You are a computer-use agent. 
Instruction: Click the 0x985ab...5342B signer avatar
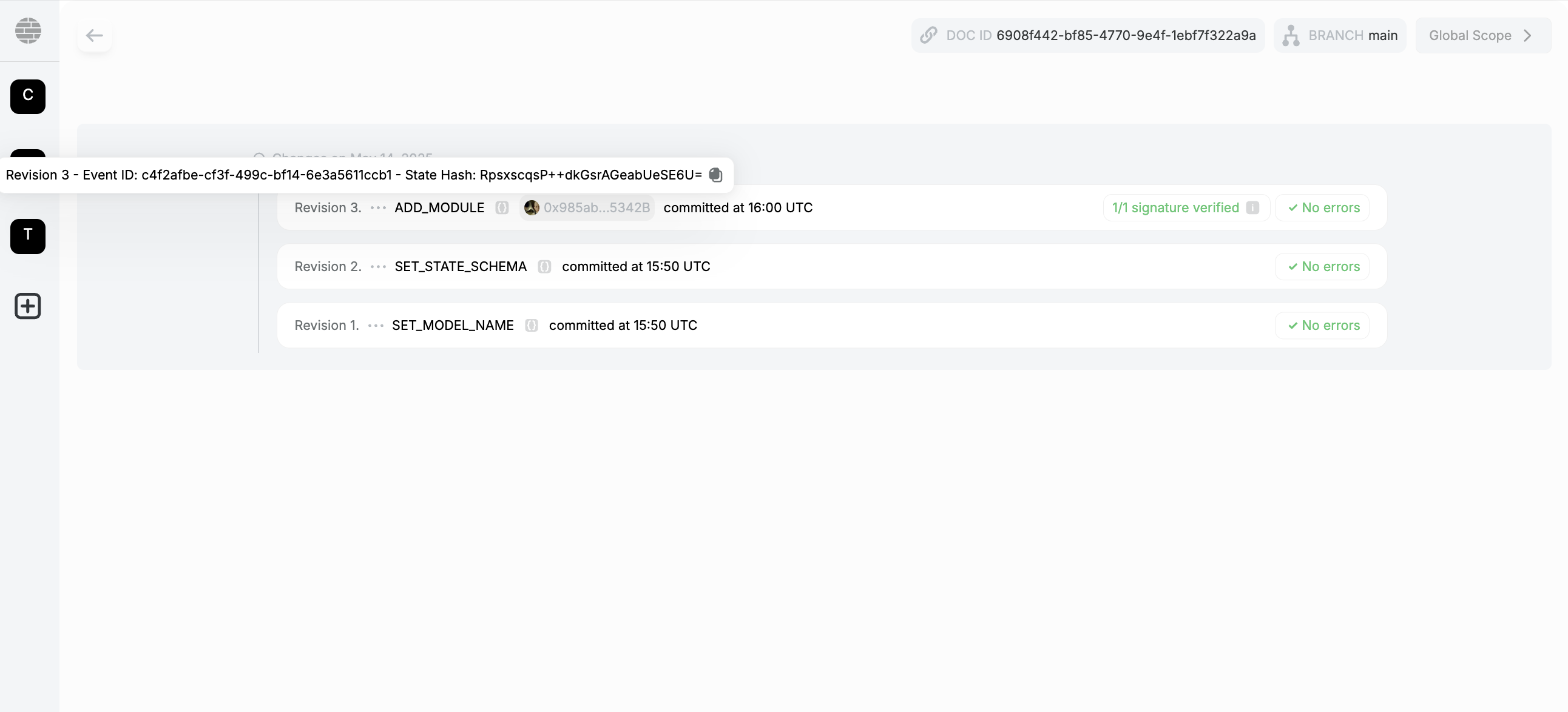pyautogui.click(x=532, y=207)
